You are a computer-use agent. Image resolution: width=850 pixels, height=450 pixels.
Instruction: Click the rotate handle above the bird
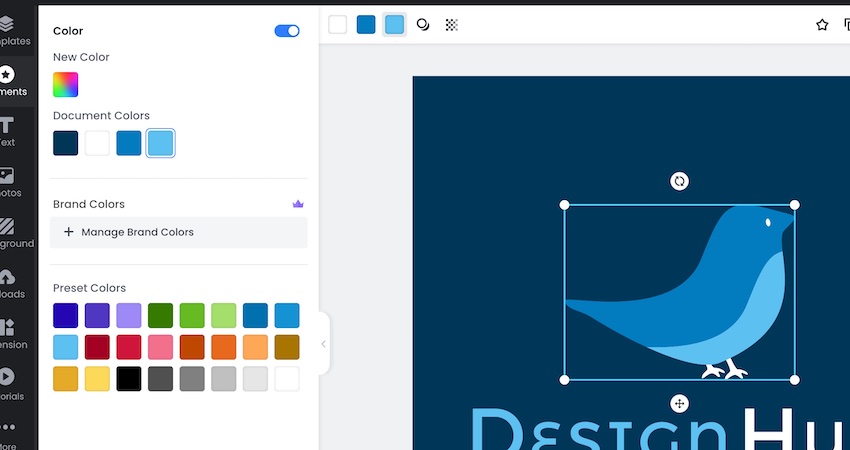click(679, 181)
